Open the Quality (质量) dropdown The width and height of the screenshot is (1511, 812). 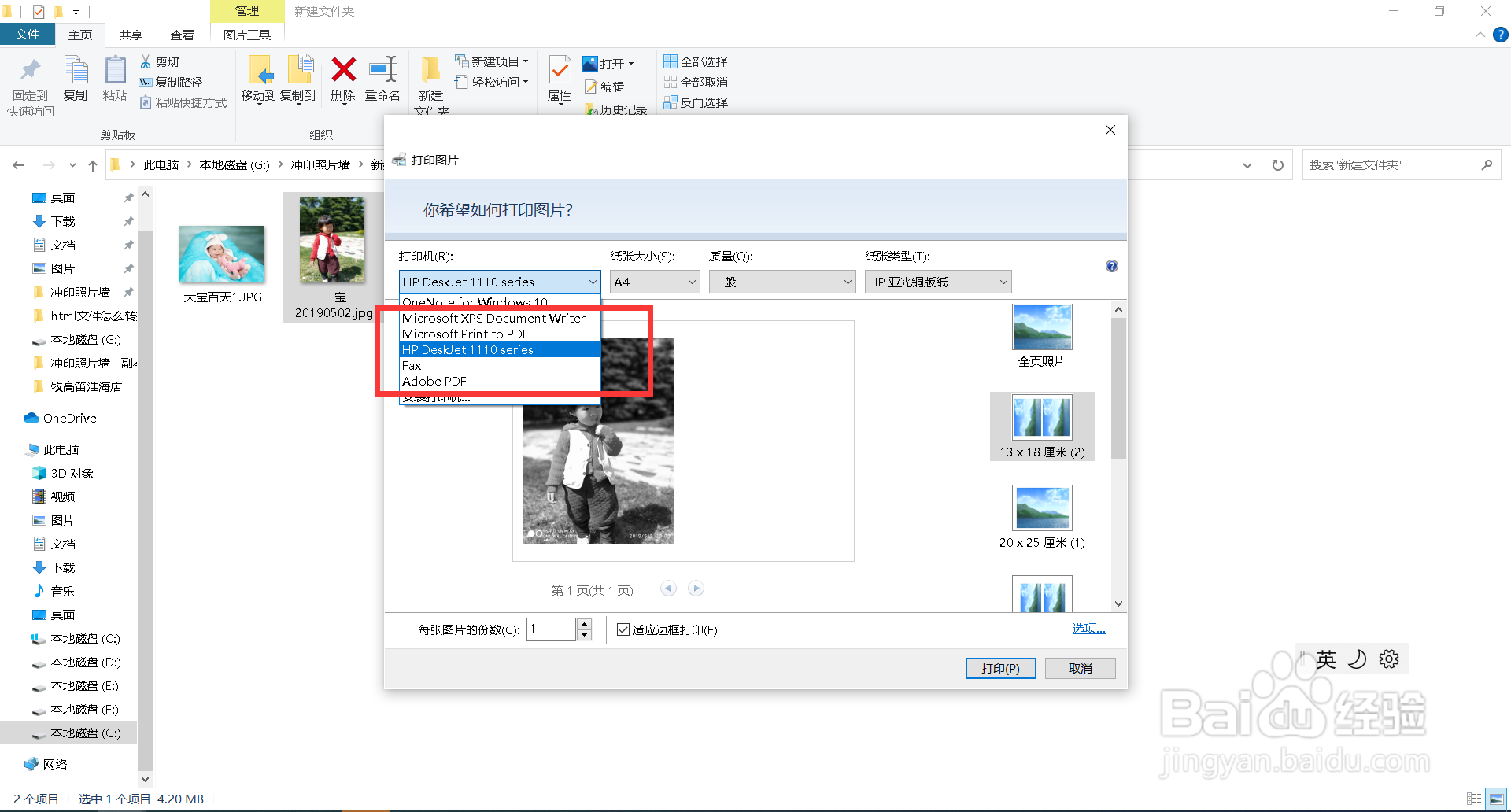782,282
